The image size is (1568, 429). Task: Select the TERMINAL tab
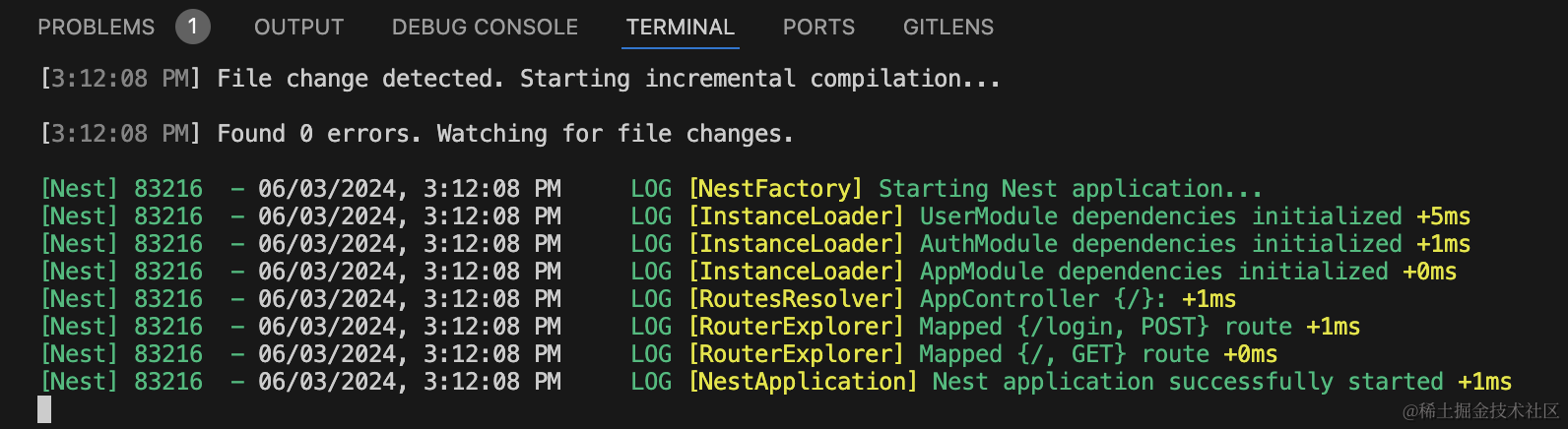click(681, 28)
